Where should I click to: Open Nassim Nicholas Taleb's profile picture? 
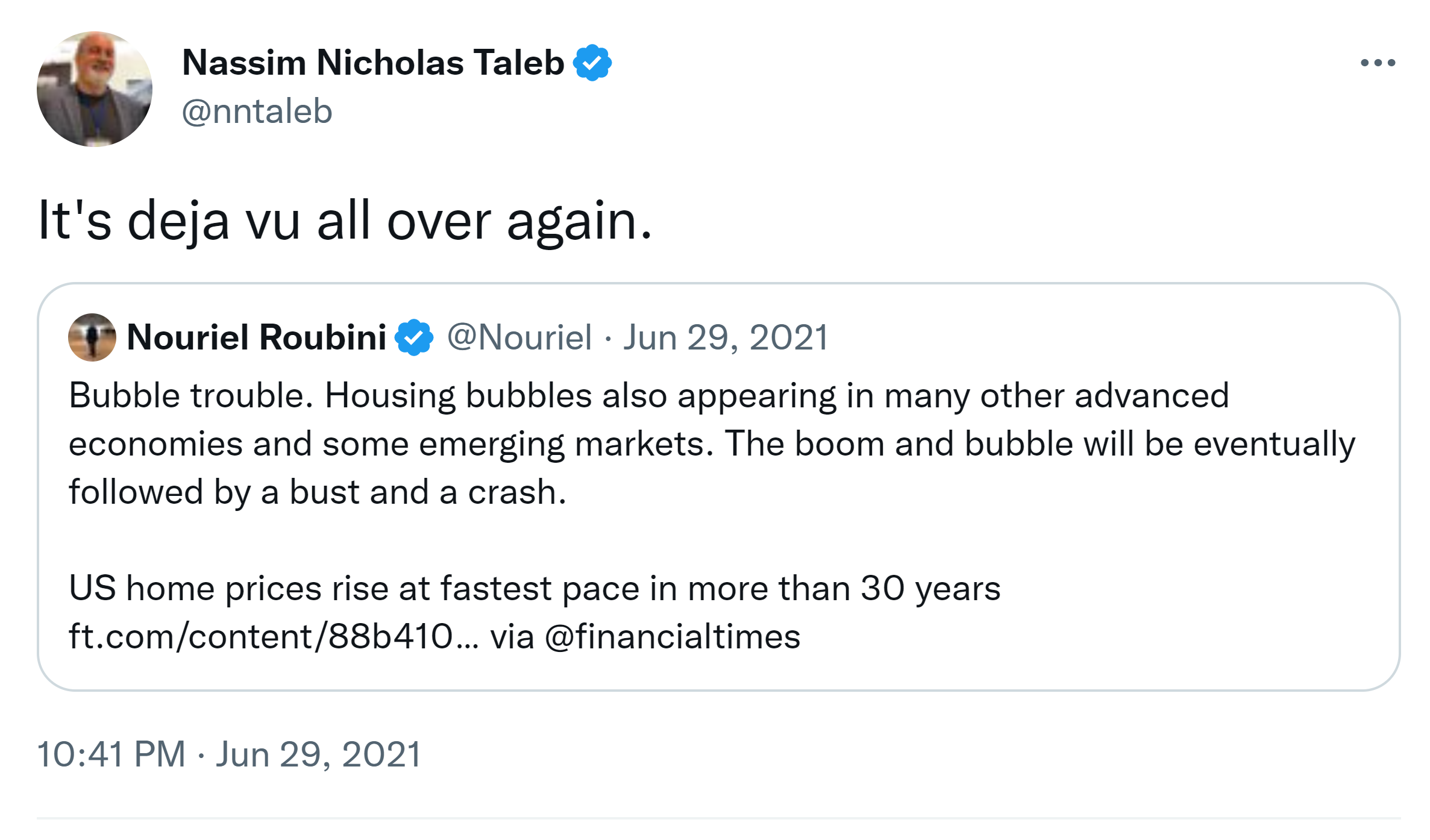coord(95,89)
